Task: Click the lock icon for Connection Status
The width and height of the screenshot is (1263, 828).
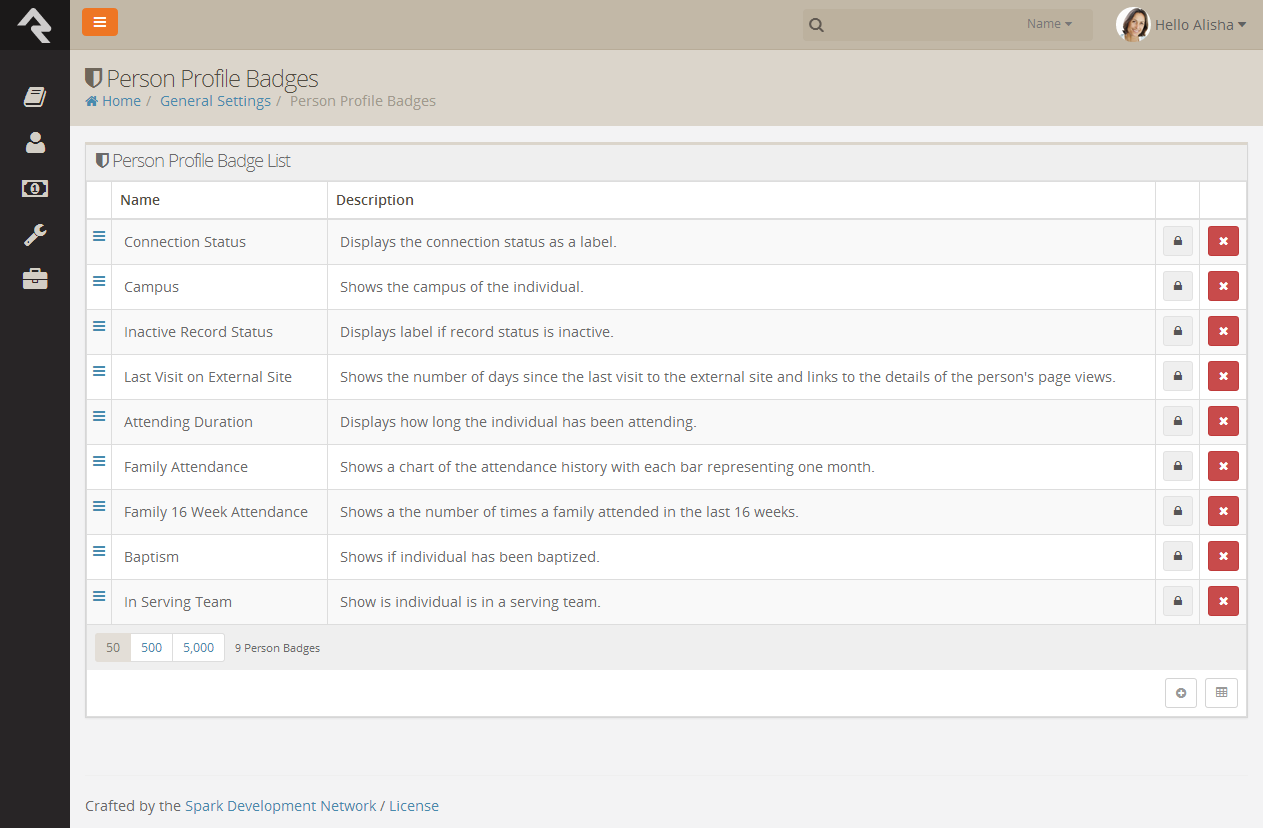Action: click(1177, 241)
